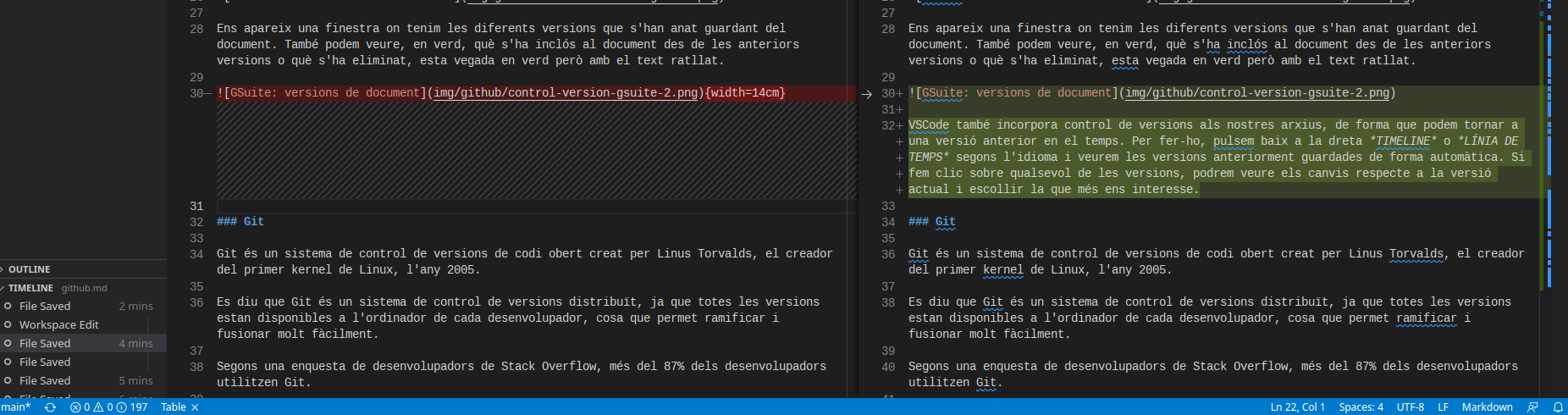
Task: Click the info count icon showing 197
Action: point(121,407)
